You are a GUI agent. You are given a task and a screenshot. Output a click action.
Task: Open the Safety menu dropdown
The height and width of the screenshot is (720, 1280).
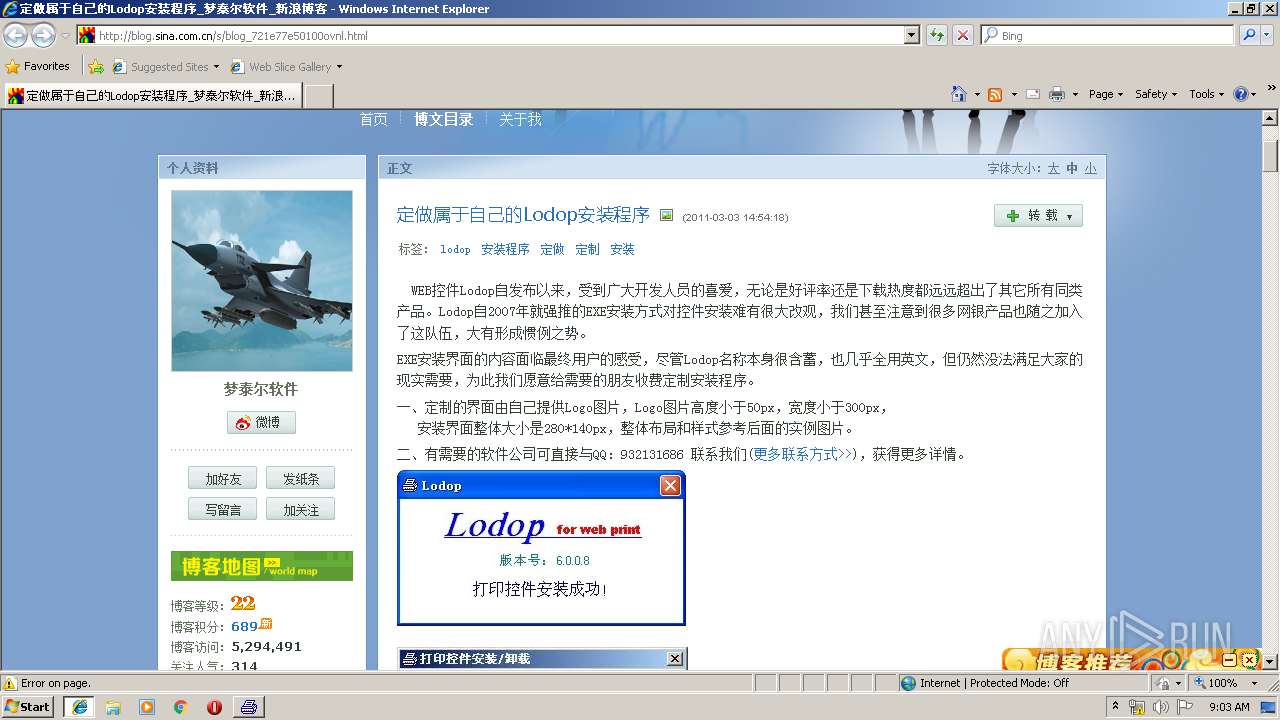1156,94
